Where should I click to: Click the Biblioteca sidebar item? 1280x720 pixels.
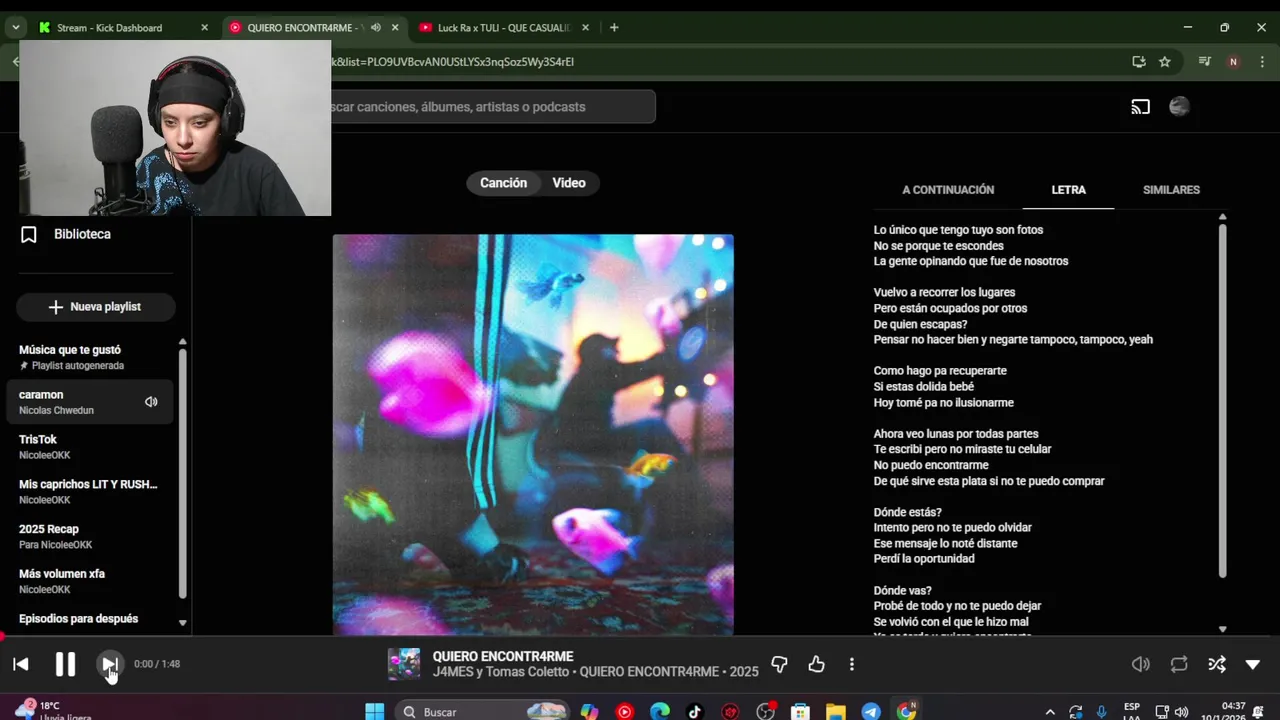point(82,234)
